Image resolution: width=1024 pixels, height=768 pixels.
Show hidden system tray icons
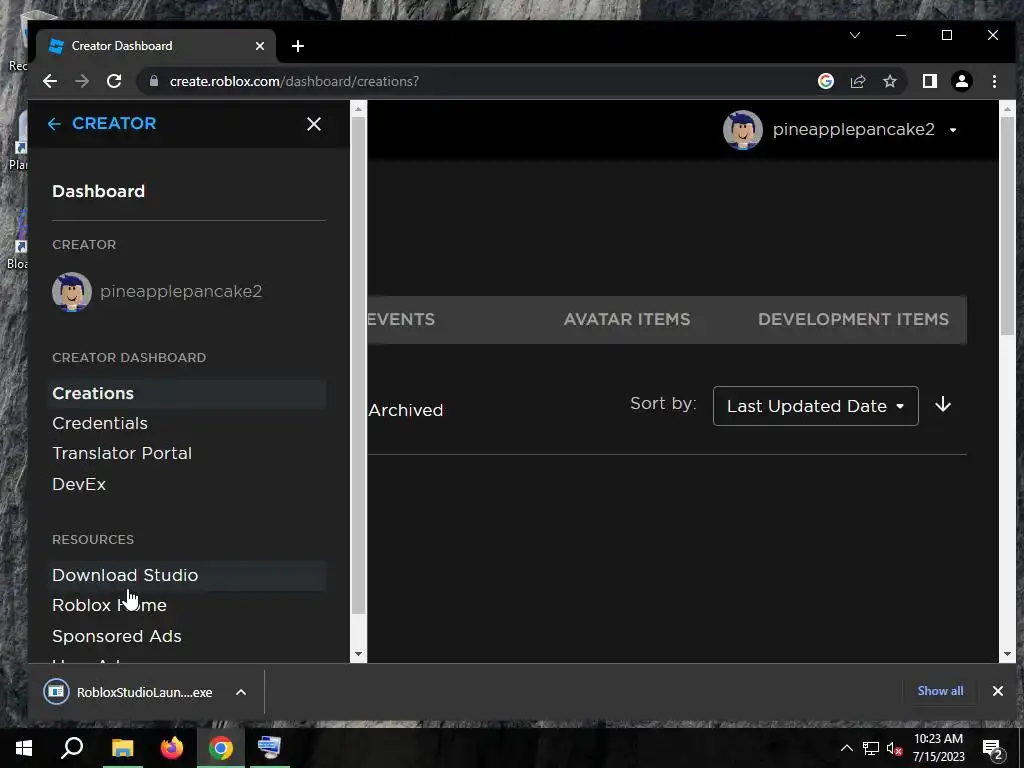846,748
